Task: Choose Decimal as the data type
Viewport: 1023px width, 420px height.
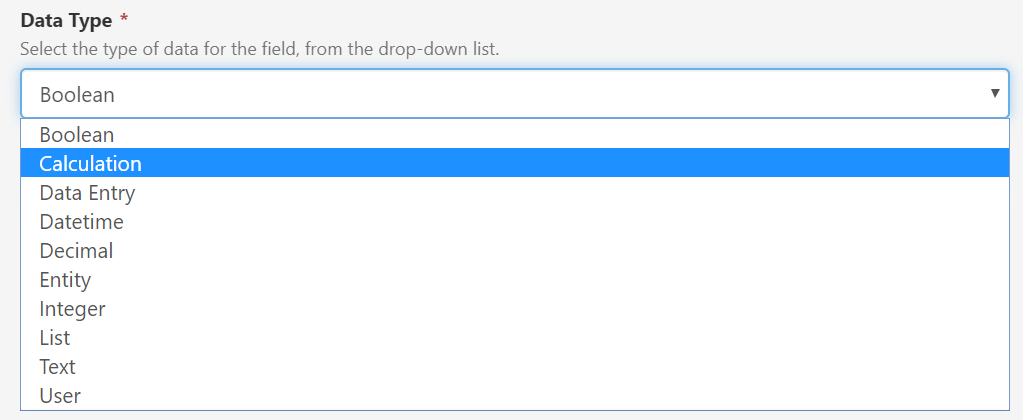Action: tap(76, 251)
